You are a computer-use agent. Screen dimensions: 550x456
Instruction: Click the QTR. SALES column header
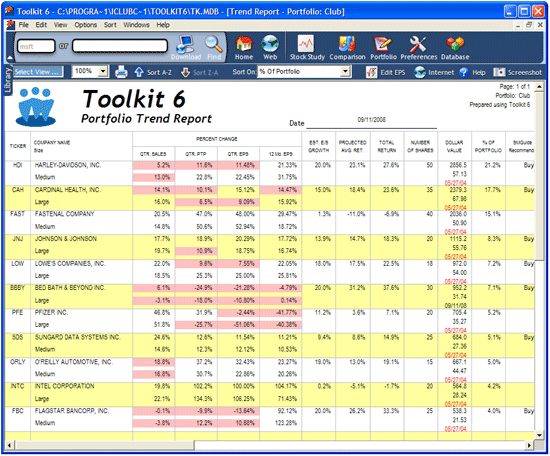[153, 154]
